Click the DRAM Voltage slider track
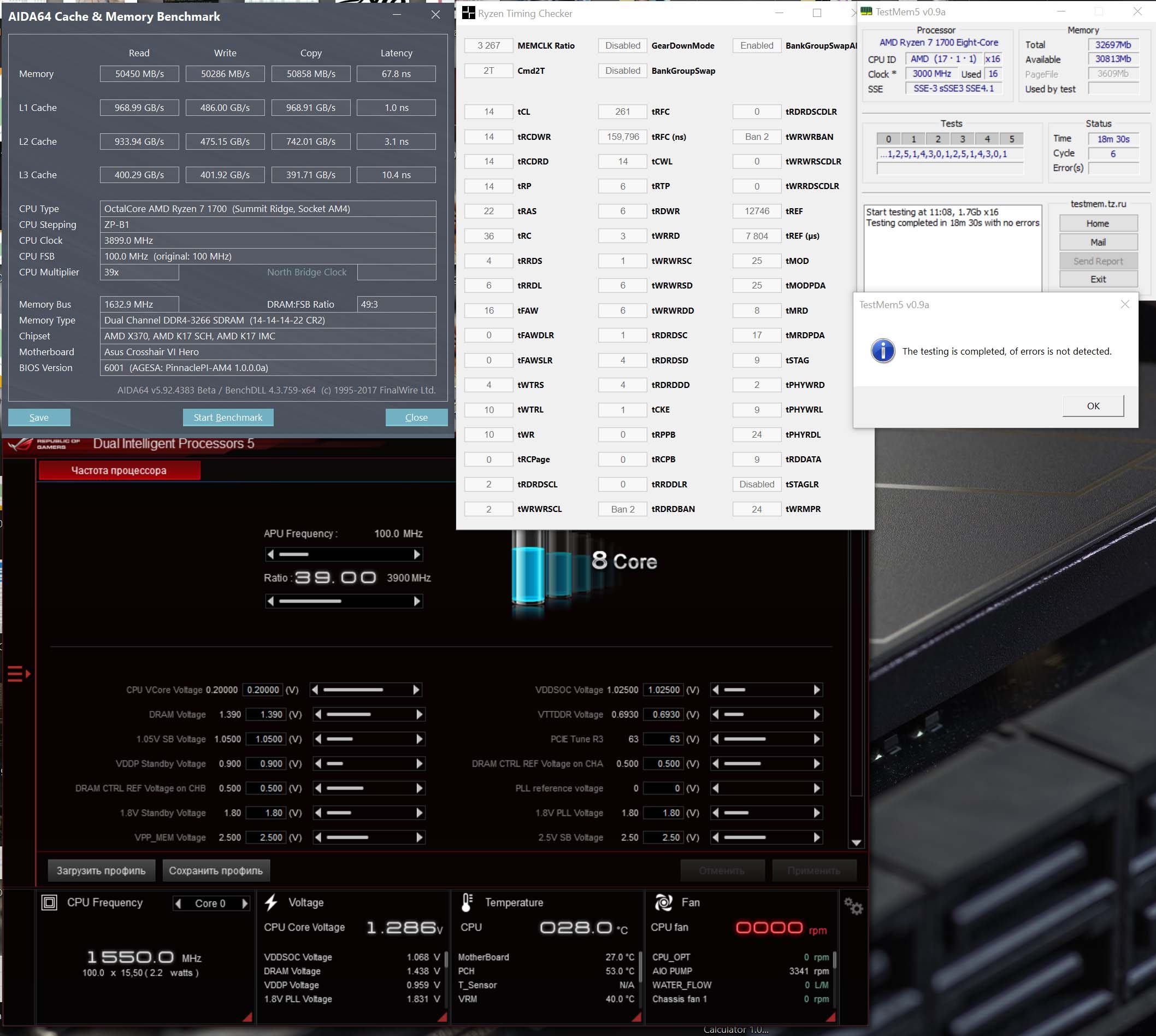The width and height of the screenshot is (1156, 1036). tap(369, 714)
